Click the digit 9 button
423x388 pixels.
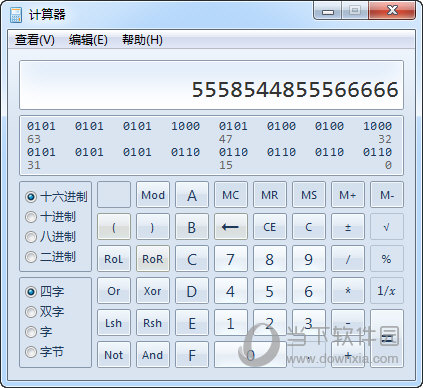point(309,259)
